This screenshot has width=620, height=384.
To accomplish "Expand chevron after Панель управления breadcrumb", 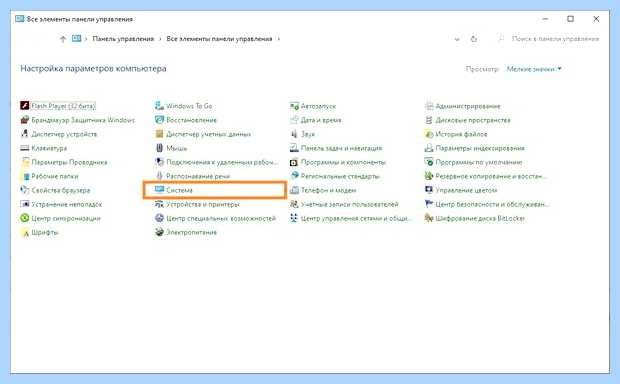I will [x=160, y=39].
